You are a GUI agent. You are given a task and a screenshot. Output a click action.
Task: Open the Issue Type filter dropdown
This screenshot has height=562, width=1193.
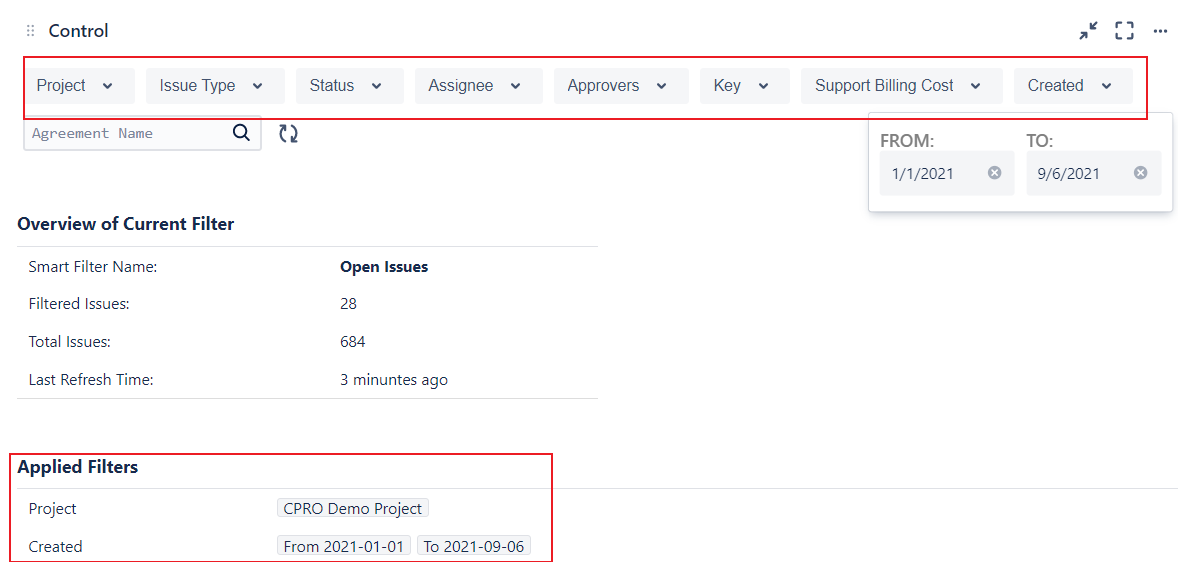click(215, 86)
